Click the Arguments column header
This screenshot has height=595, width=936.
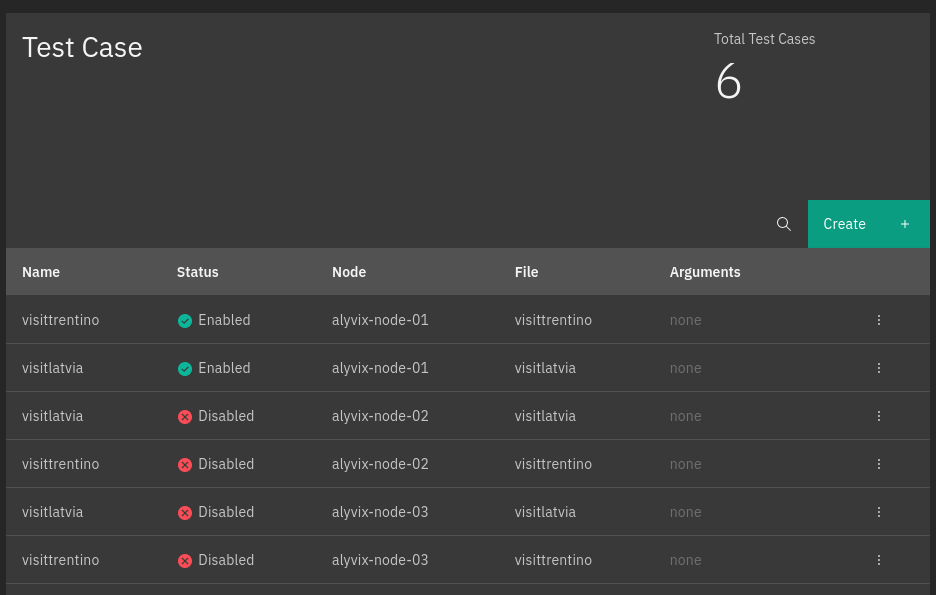705,272
